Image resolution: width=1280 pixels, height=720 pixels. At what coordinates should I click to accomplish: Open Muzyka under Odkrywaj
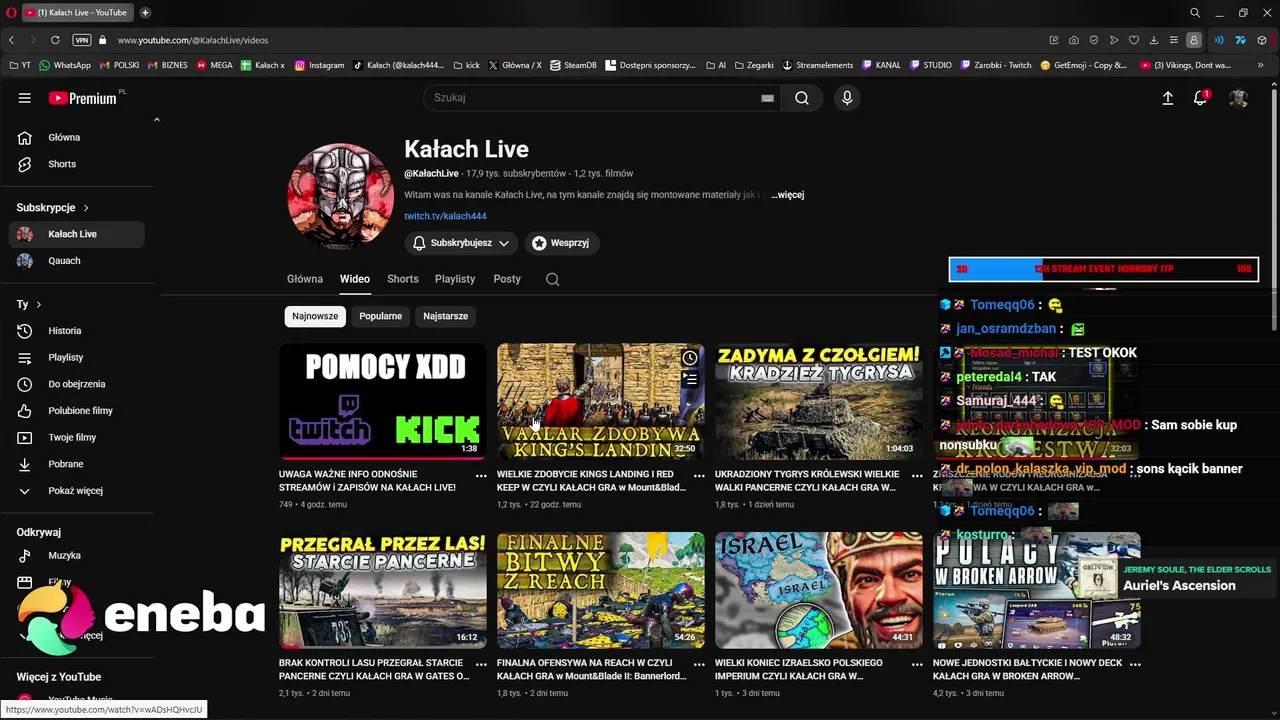(76, 556)
